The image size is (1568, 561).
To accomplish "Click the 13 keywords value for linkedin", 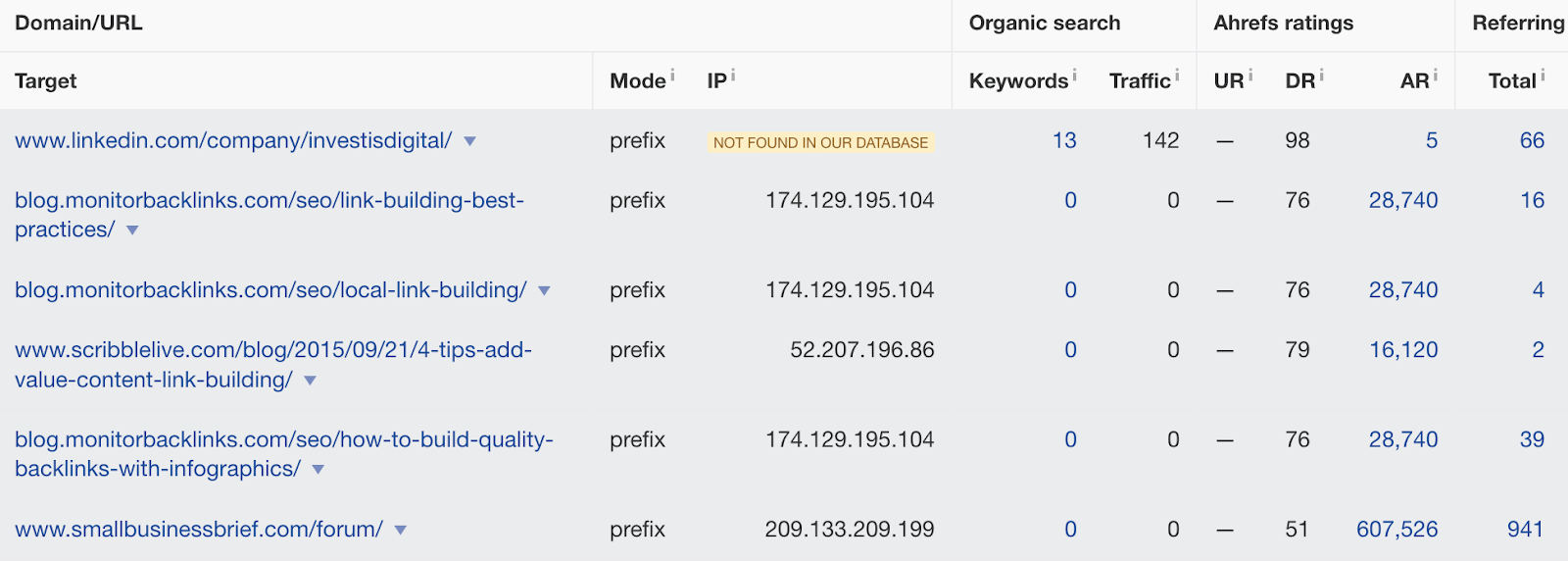I will pyautogui.click(x=1064, y=140).
